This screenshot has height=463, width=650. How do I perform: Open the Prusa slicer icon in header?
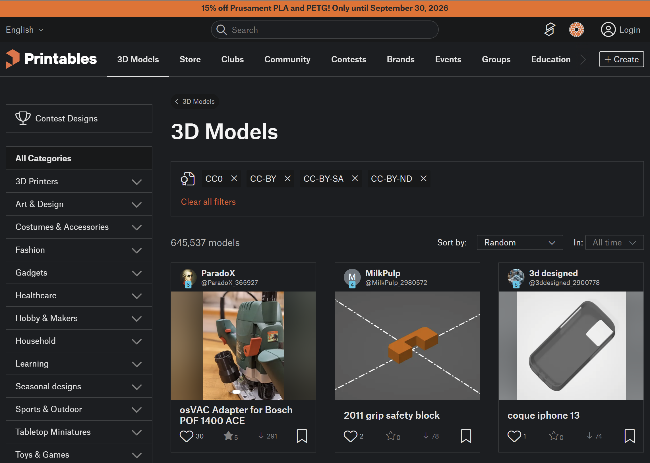550,29
